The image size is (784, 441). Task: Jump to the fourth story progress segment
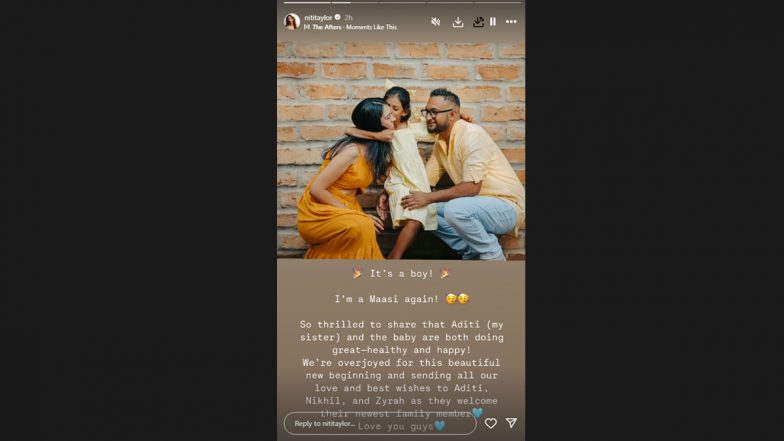450,2
